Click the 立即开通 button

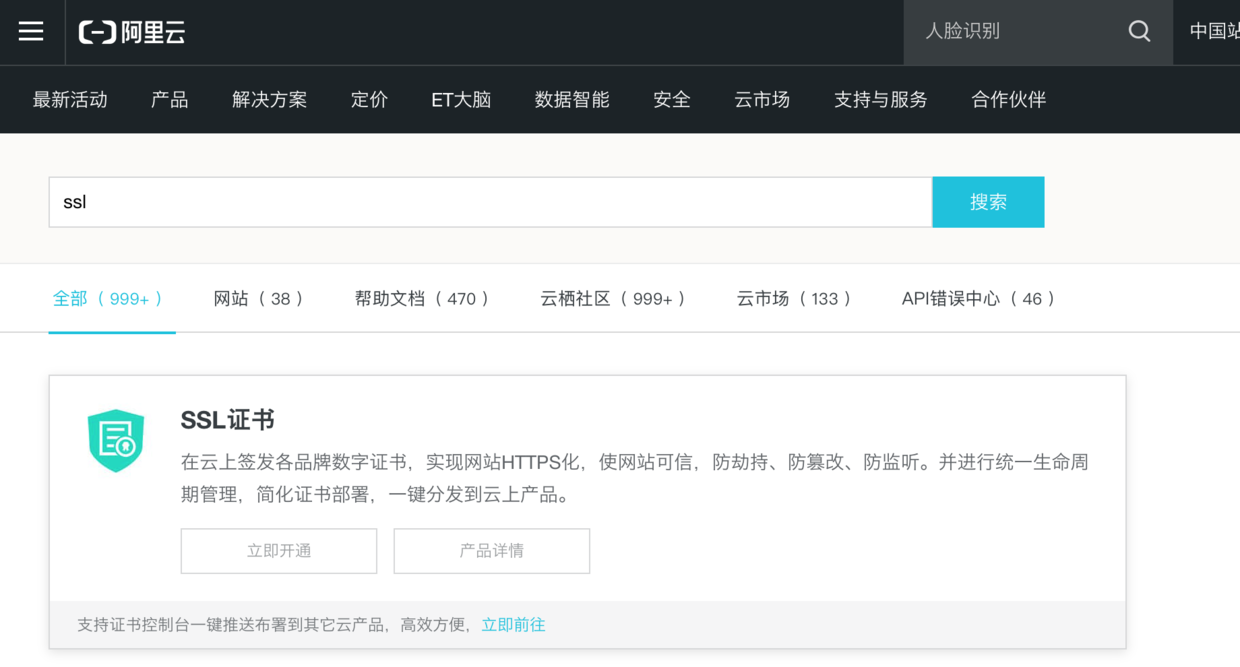coord(279,551)
